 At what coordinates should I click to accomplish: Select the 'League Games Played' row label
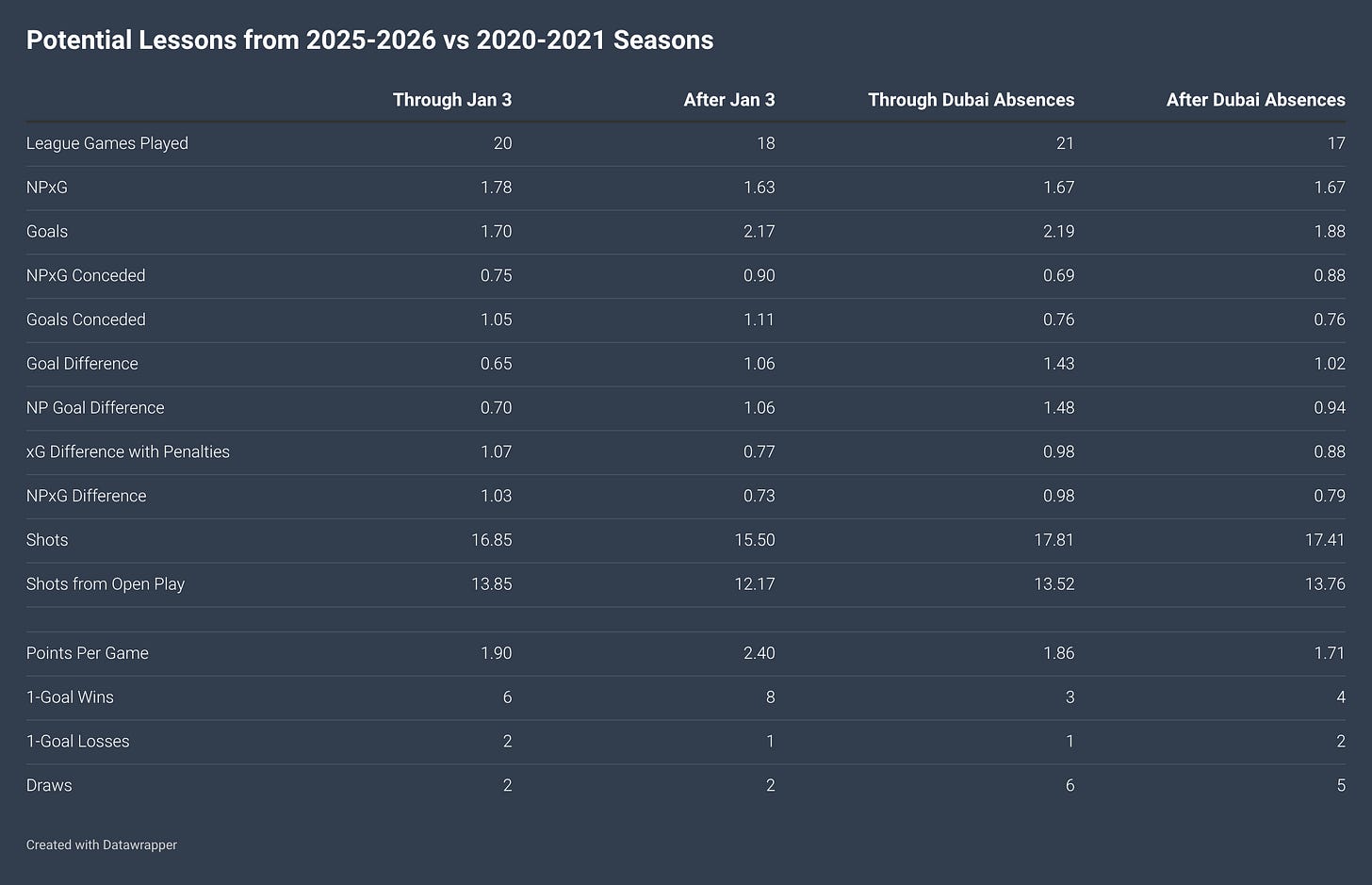pyautogui.click(x=107, y=143)
